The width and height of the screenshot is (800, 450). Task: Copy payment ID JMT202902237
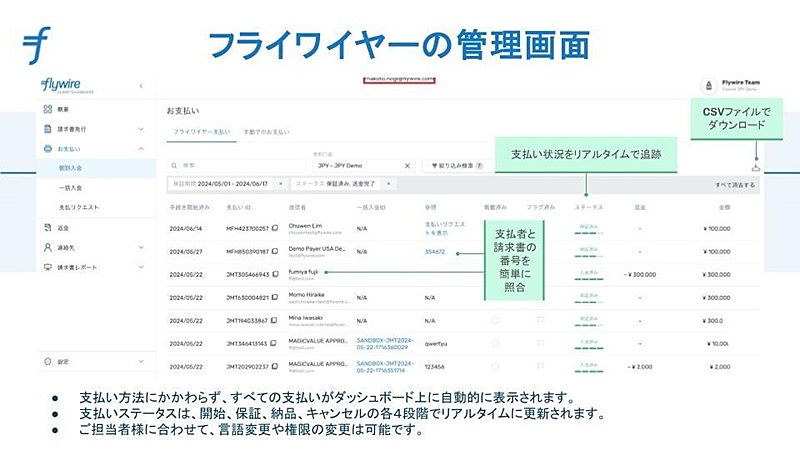(275, 366)
